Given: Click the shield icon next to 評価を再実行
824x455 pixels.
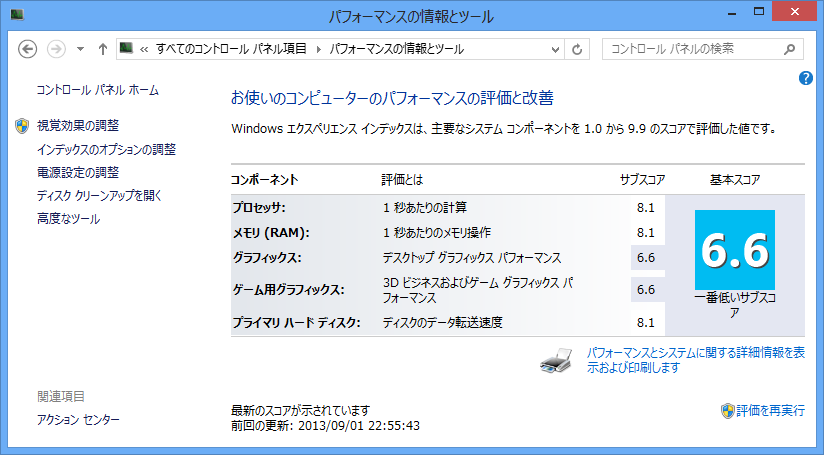Looking at the screenshot, I should click(727, 411).
